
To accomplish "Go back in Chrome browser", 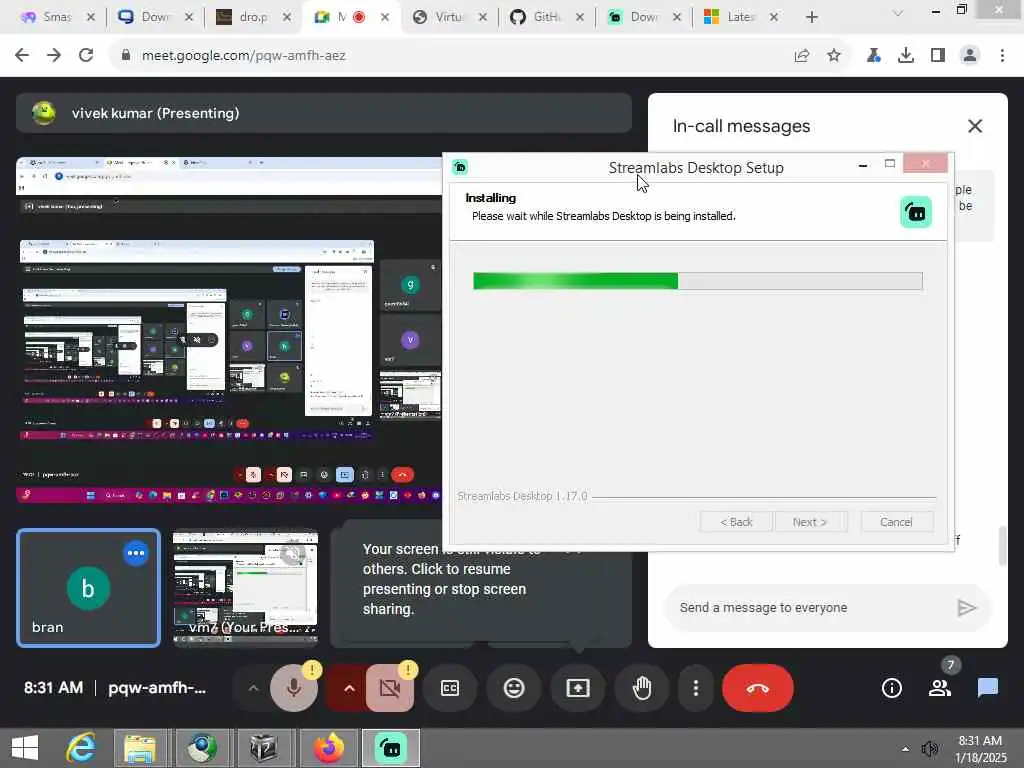I will pos(22,56).
